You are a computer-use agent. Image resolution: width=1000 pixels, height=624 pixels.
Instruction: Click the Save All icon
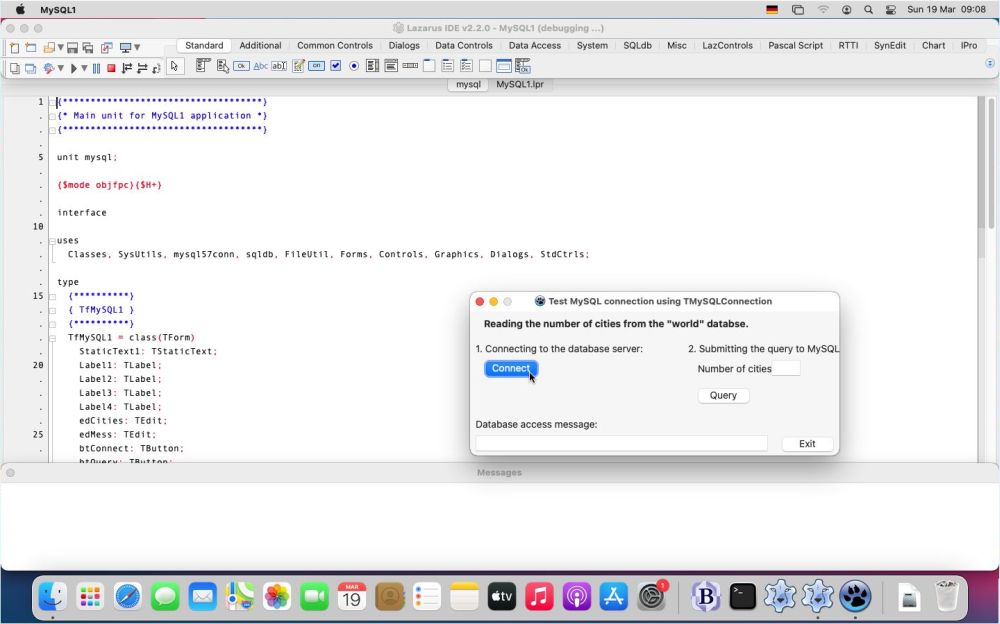point(88,48)
